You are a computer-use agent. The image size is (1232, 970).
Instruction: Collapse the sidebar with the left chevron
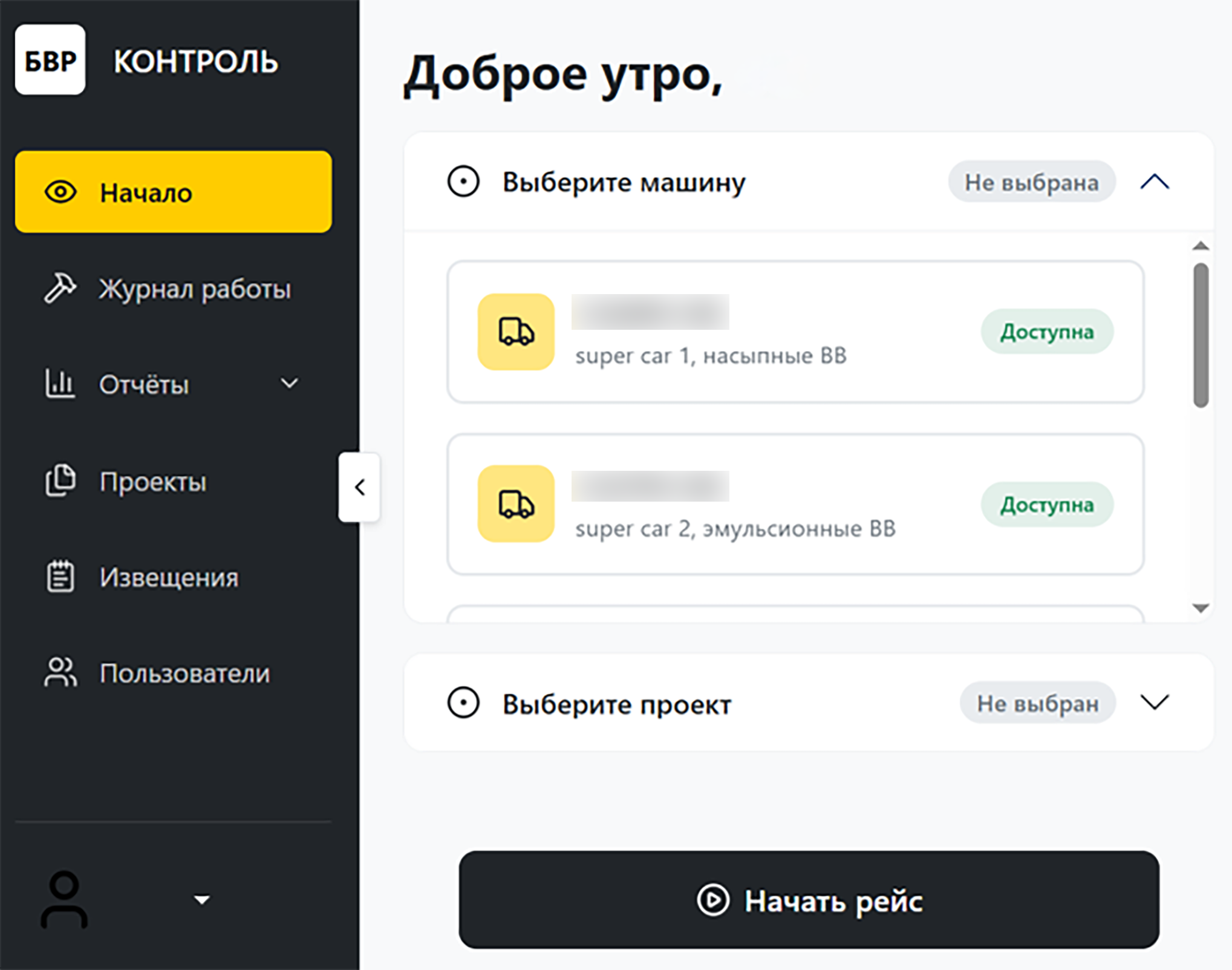(360, 487)
